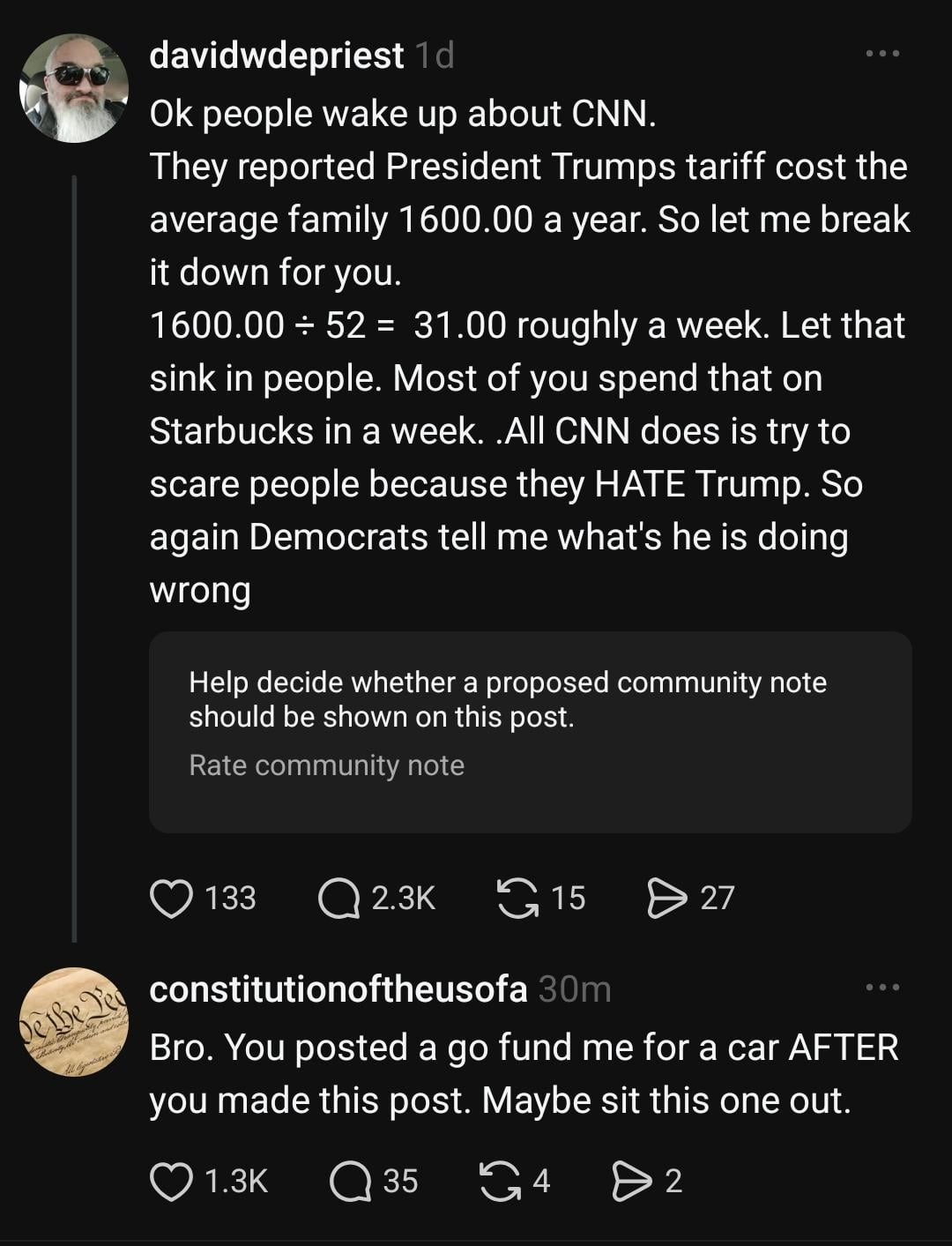Click the 1d timestamp on the post
The height and width of the screenshot is (1246, 952).
coord(434,56)
